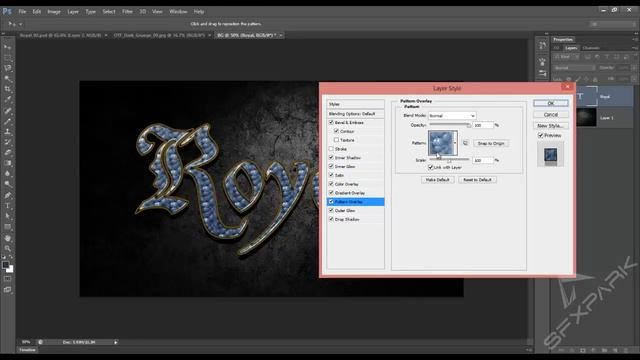
Task: Uncheck the Contour option
Action: pyautogui.click(x=336, y=131)
